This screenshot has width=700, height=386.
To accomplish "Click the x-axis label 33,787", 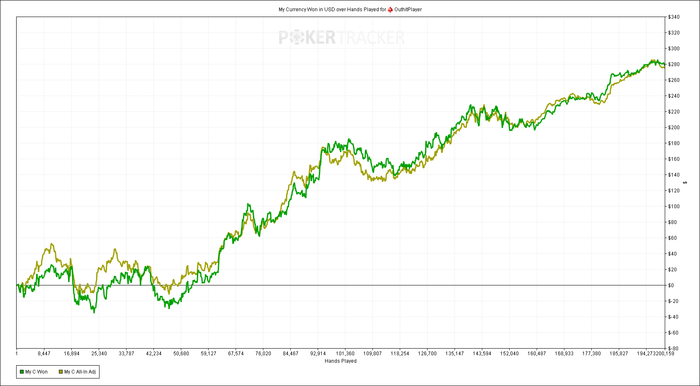I will 126,353.
